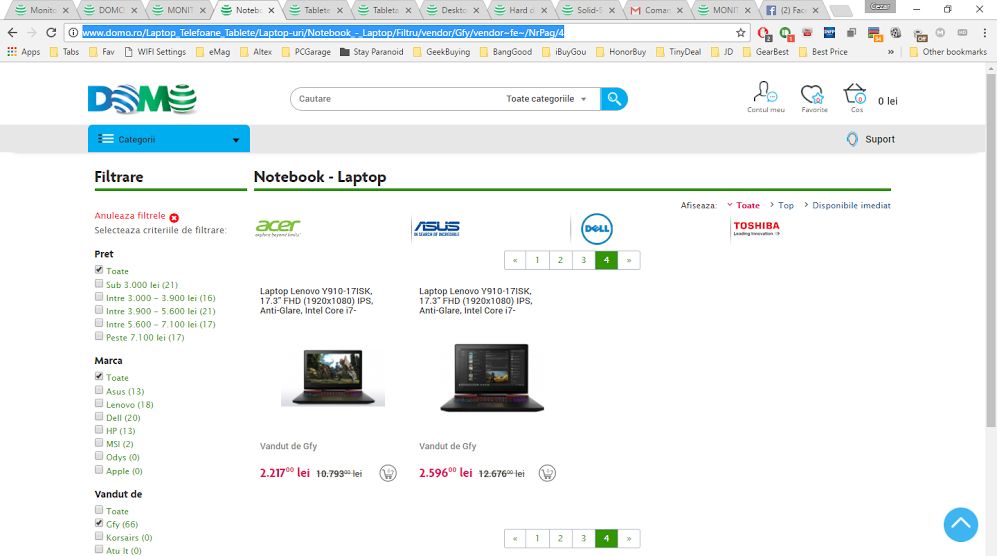This screenshot has width=997, height=556.
Task: Switch to the Deskto browser tab
Action: pos(452,10)
